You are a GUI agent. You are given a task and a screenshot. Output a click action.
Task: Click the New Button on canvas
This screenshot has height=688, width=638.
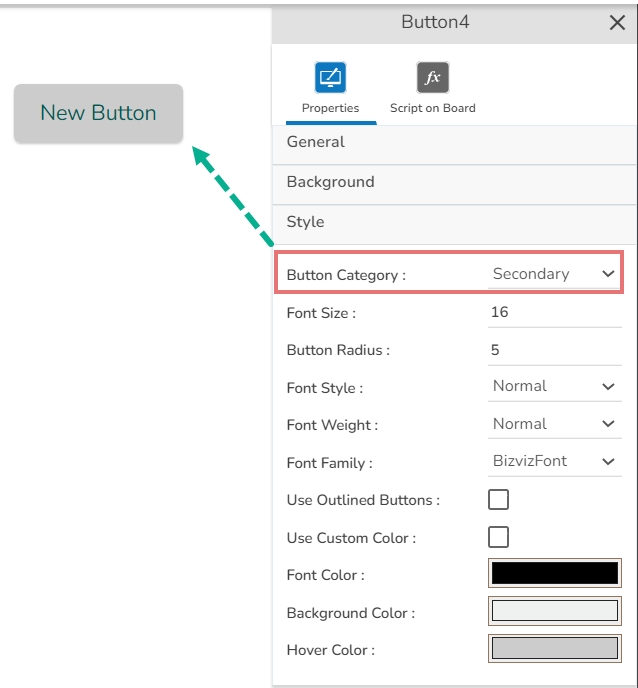coord(98,113)
